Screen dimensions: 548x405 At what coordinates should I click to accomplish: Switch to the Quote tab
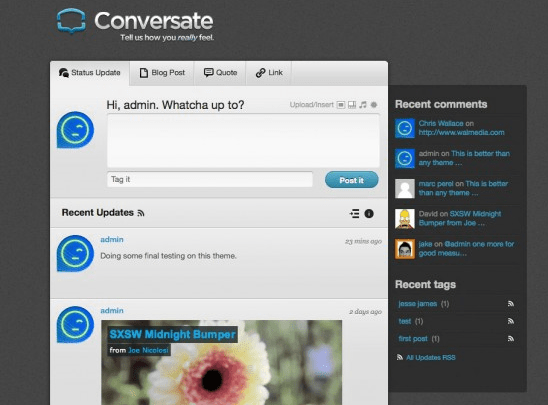click(220, 73)
